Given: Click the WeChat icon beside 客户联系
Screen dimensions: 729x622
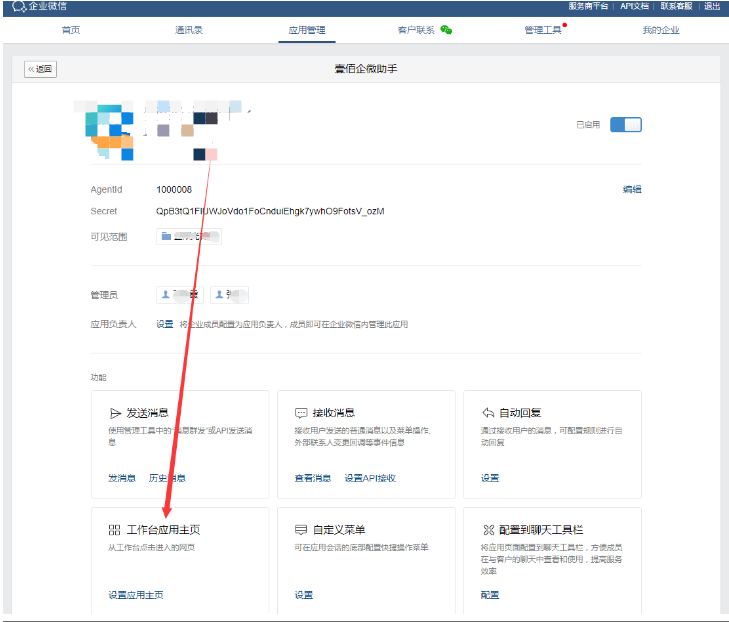Looking at the screenshot, I should (x=446, y=30).
